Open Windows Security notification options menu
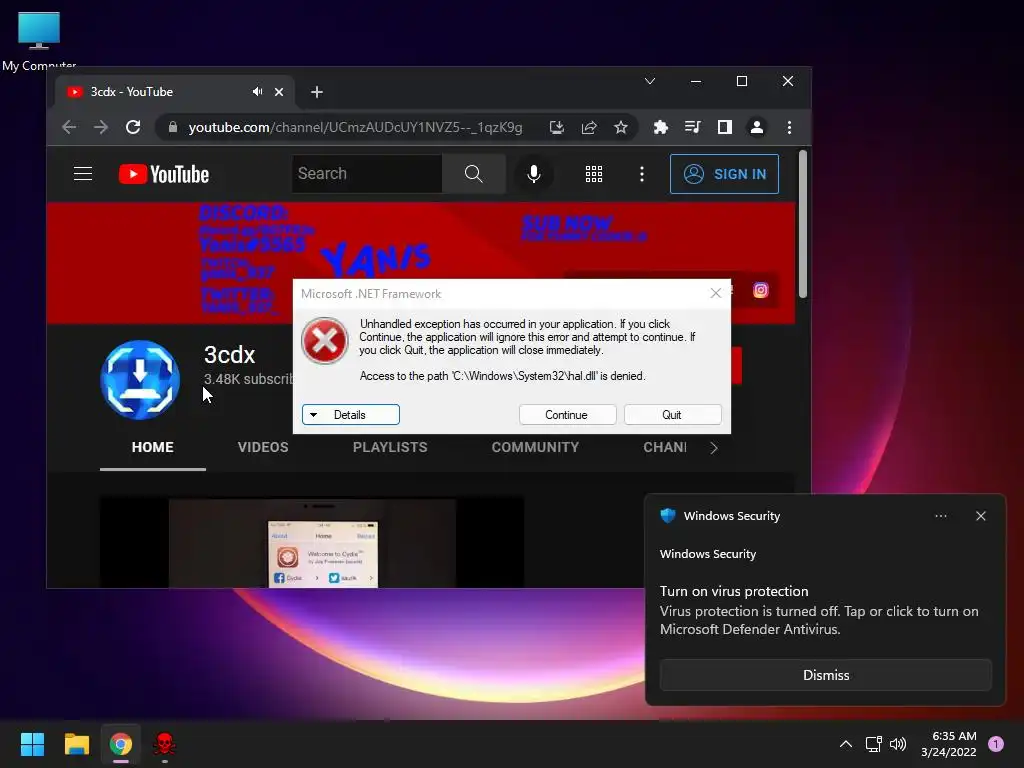1024x768 pixels. point(940,516)
